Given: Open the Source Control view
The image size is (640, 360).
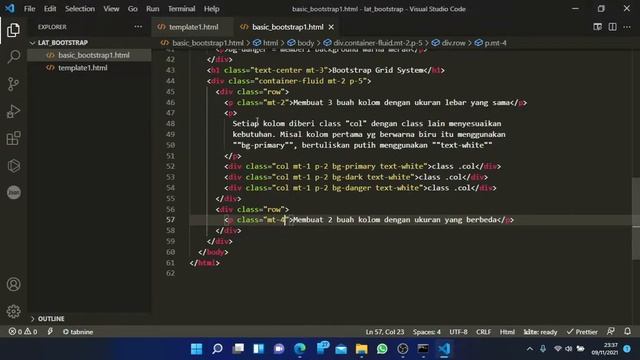Looking at the screenshot, I should (13, 84).
